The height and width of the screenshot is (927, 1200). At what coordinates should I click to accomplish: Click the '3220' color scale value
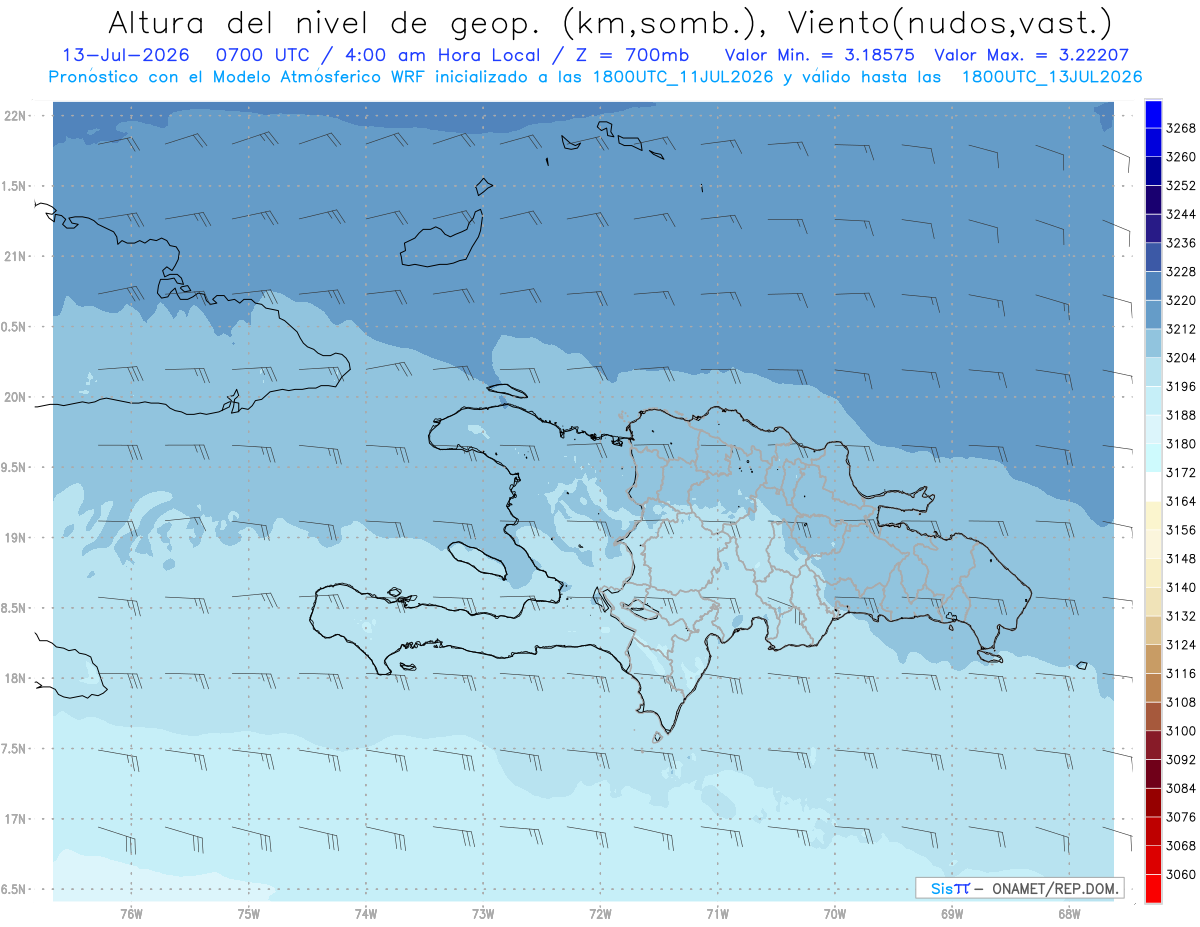point(1181,300)
